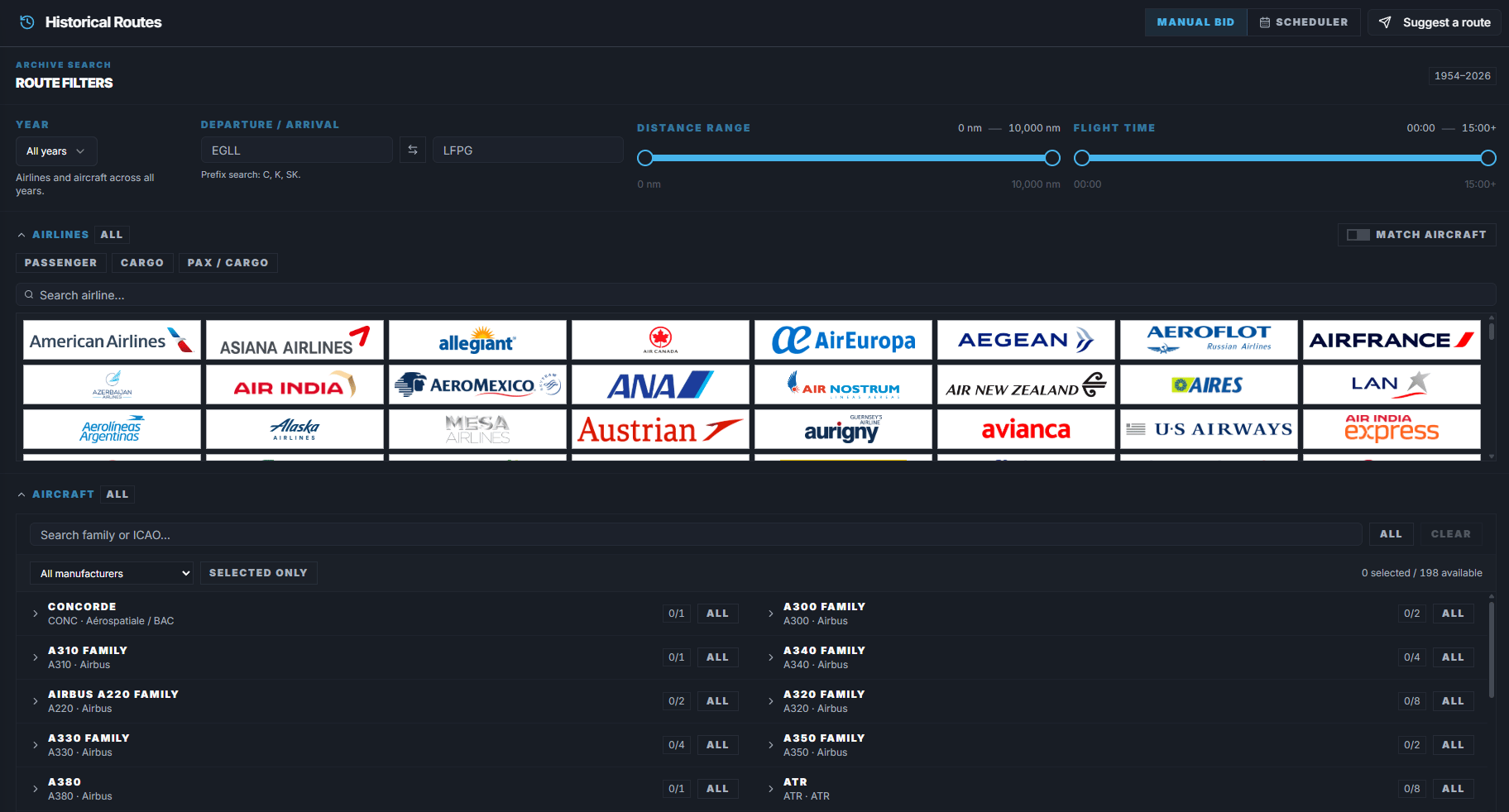This screenshot has height=812, width=1509.
Task: Pick the Air New Zealand logo
Action: (x=1027, y=385)
